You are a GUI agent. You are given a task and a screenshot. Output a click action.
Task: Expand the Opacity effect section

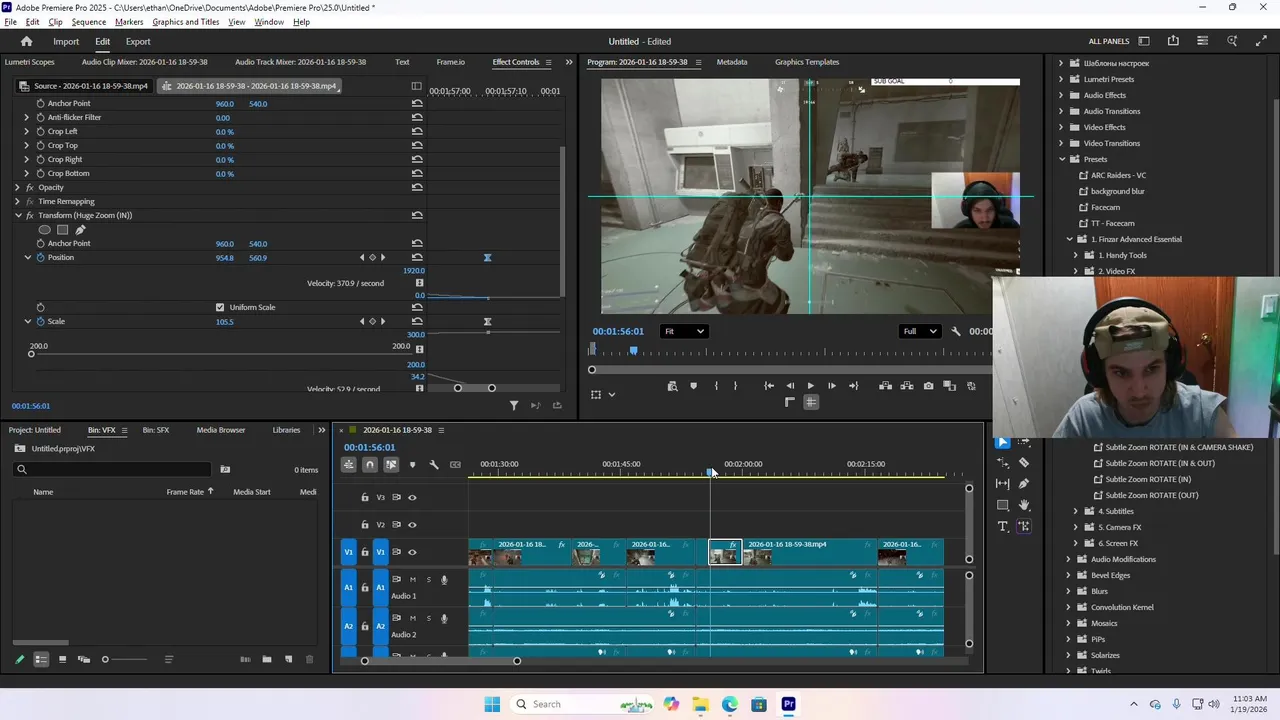[x=17, y=188]
